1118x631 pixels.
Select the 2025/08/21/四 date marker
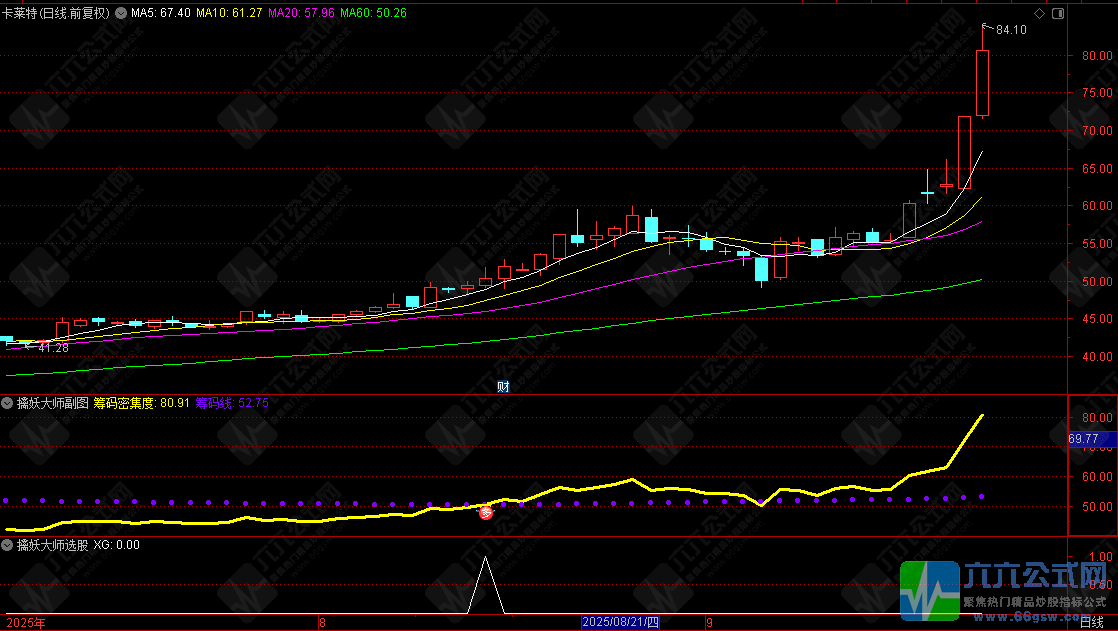tap(621, 622)
